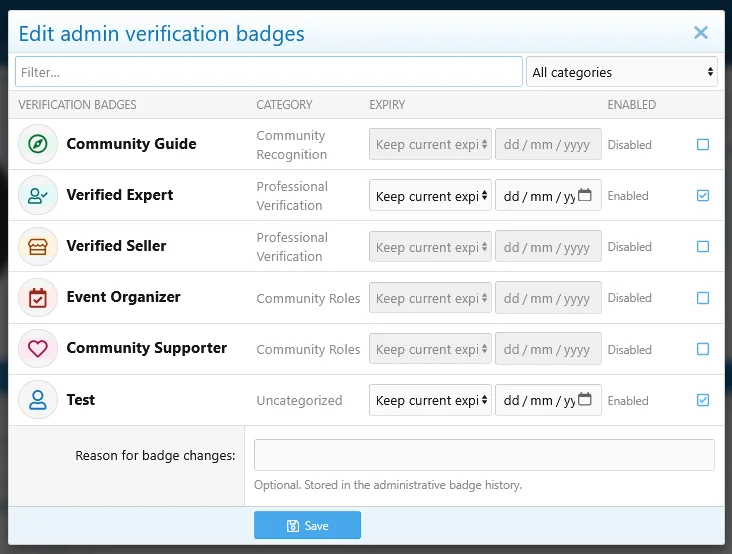Image resolution: width=732 pixels, height=554 pixels.
Task: Click the Verified Expert user-check badge icon
Action: pyautogui.click(x=38, y=195)
